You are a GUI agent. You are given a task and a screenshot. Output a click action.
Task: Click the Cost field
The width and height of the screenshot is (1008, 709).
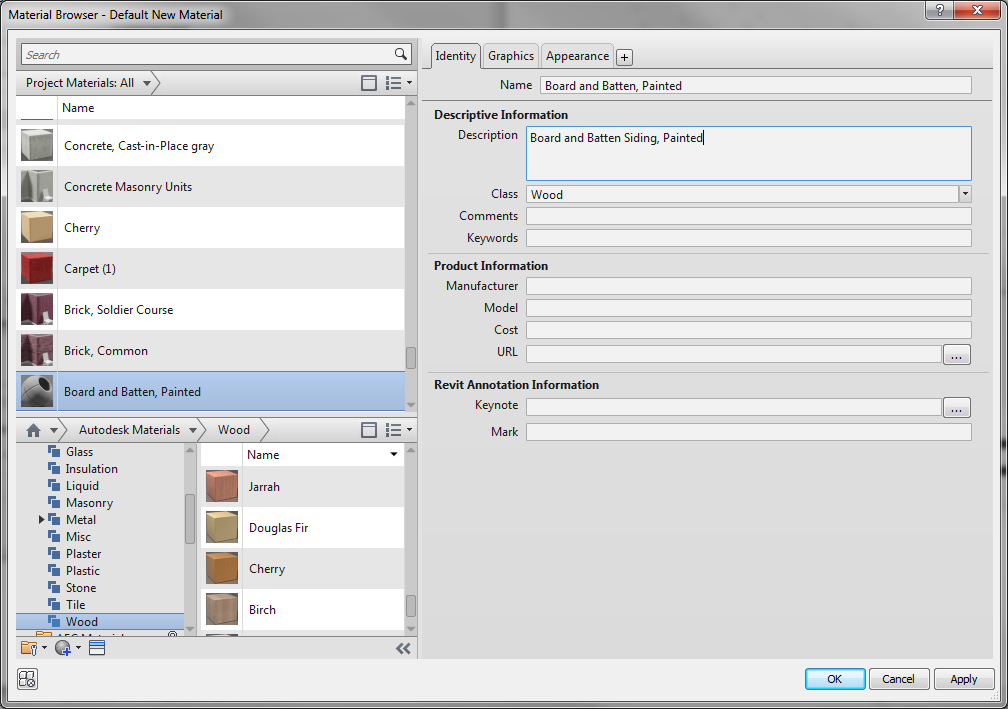coord(748,330)
